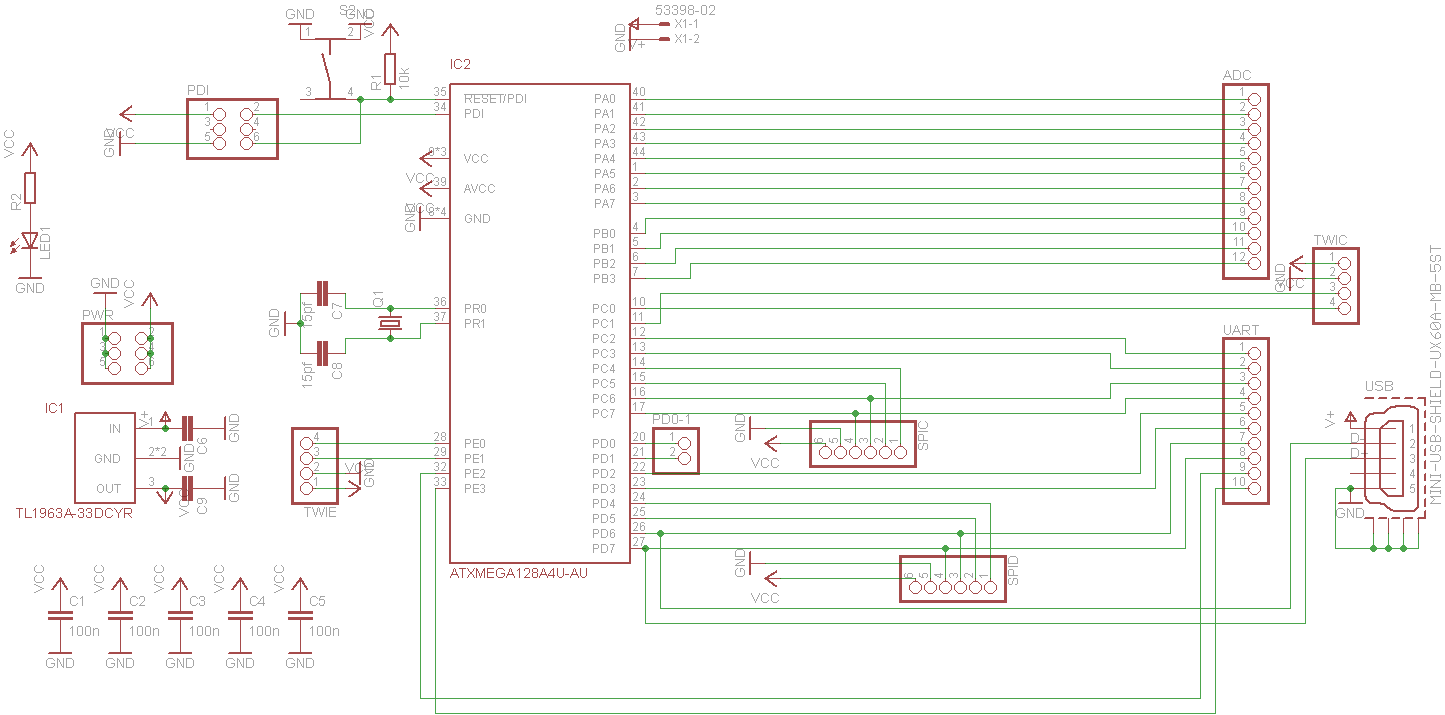Click the PA0 pin label

click(x=604, y=99)
